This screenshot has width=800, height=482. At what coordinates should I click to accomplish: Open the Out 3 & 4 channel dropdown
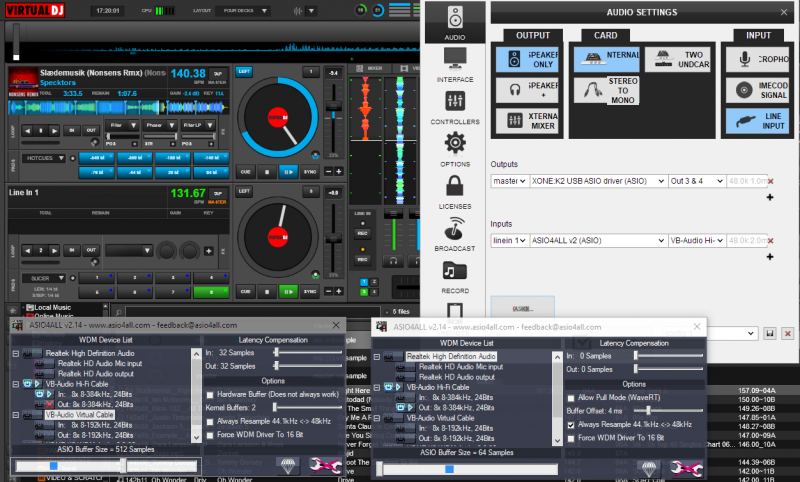(697, 181)
